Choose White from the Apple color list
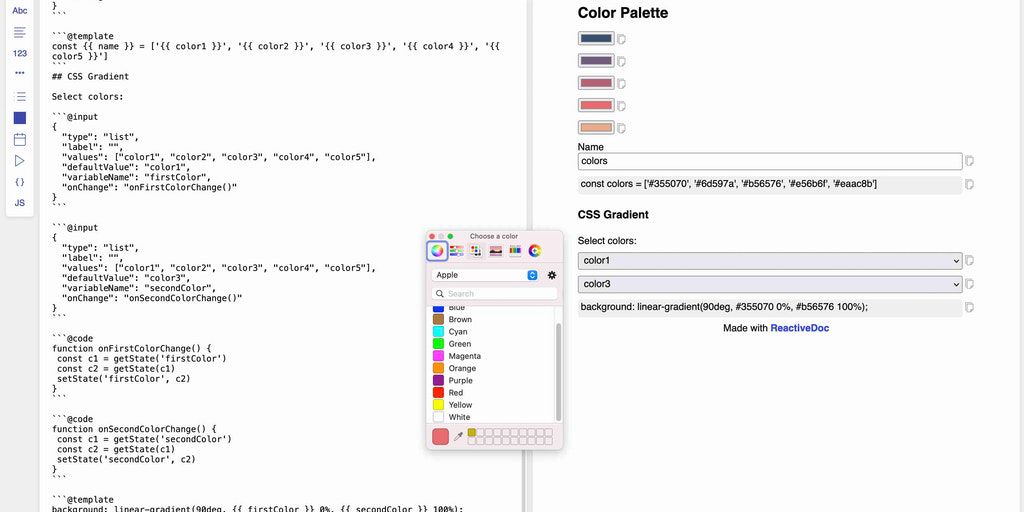The image size is (1024, 512). pyautogui.click(x=459, y=417)
